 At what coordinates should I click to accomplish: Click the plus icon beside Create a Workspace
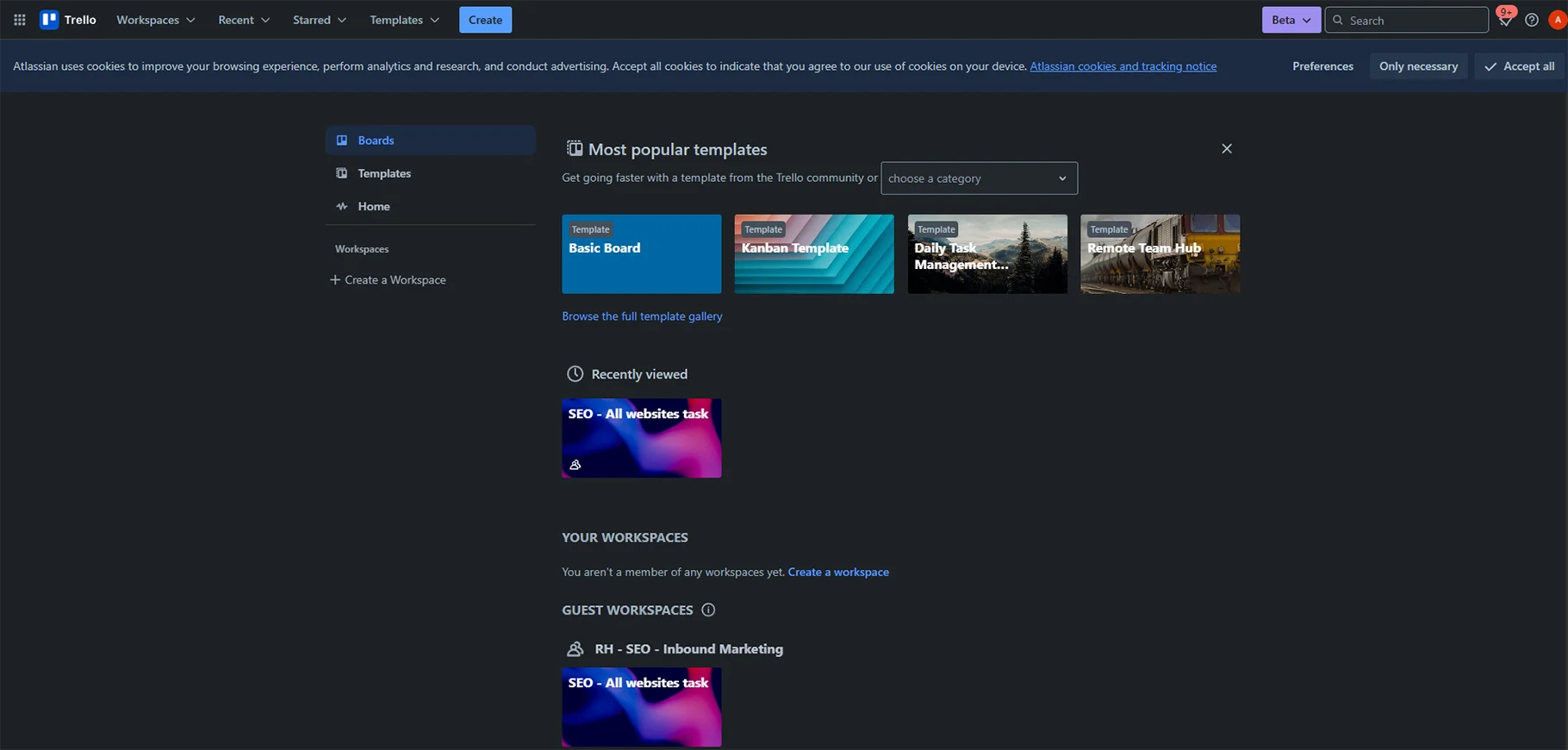[x=335, y=280]
